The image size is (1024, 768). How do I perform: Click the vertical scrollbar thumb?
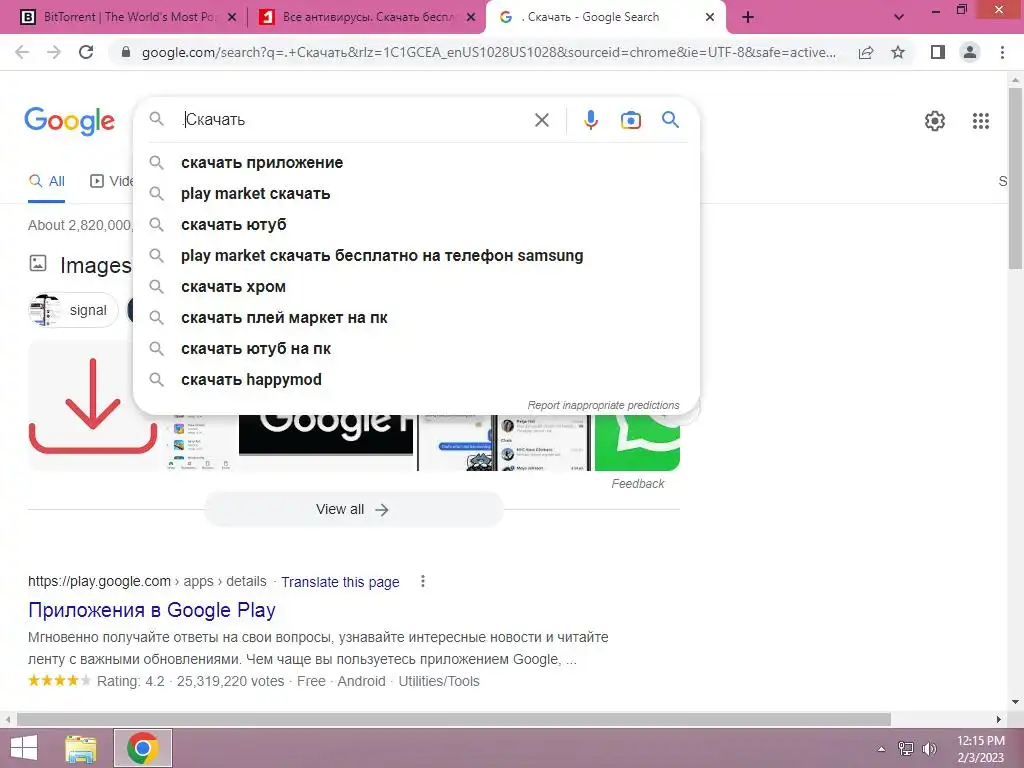[1015, 178]
